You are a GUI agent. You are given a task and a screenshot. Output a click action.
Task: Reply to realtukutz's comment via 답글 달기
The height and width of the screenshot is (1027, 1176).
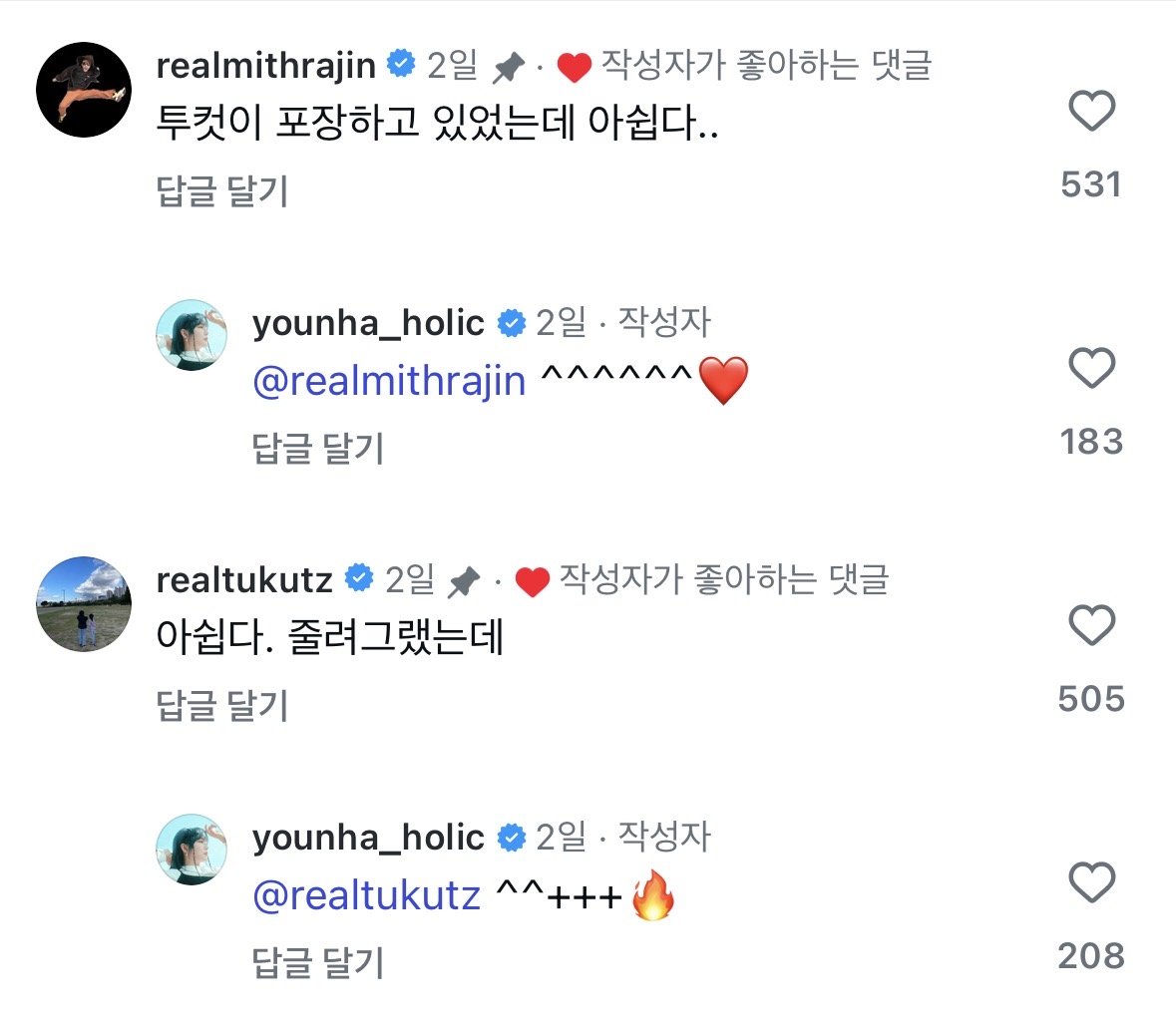point(222,706)
